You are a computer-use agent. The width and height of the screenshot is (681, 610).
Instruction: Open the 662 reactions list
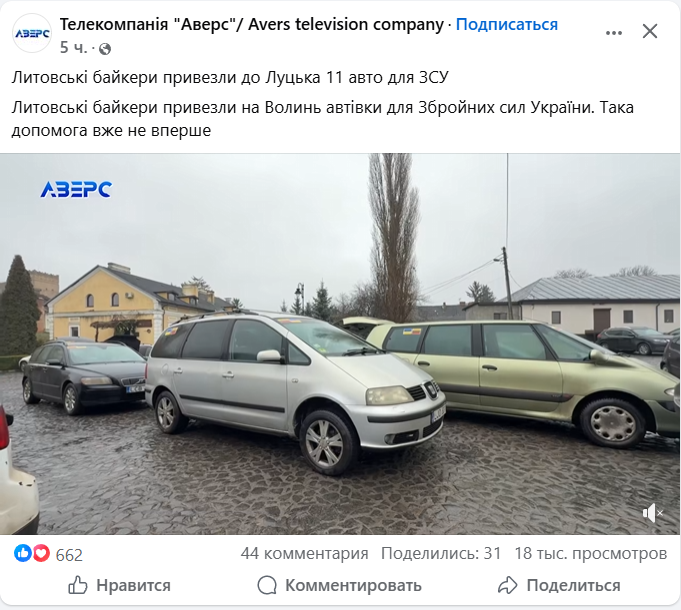[69, 554]
